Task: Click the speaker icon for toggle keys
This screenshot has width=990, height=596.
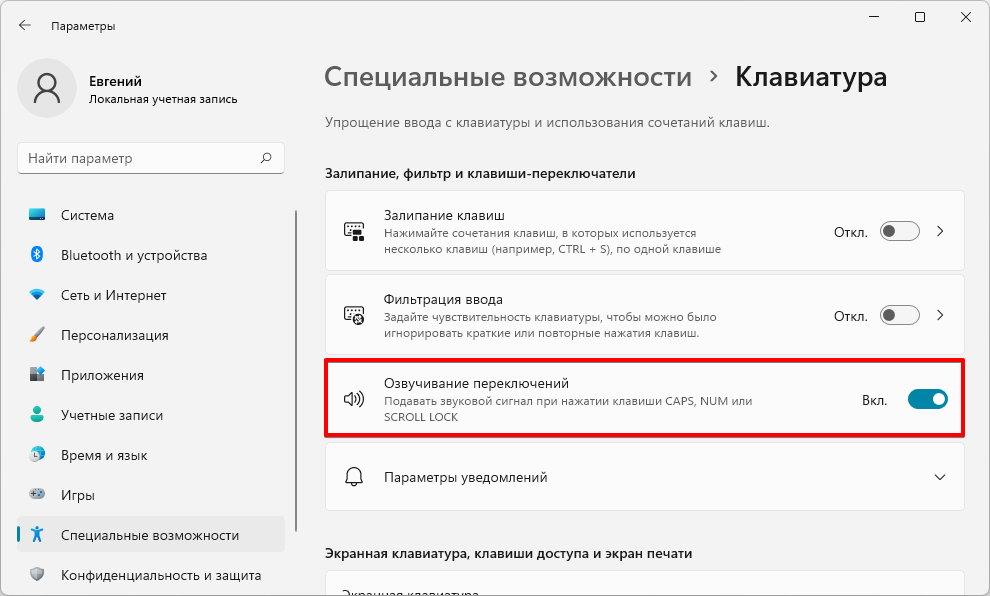Action: point(354,398)
